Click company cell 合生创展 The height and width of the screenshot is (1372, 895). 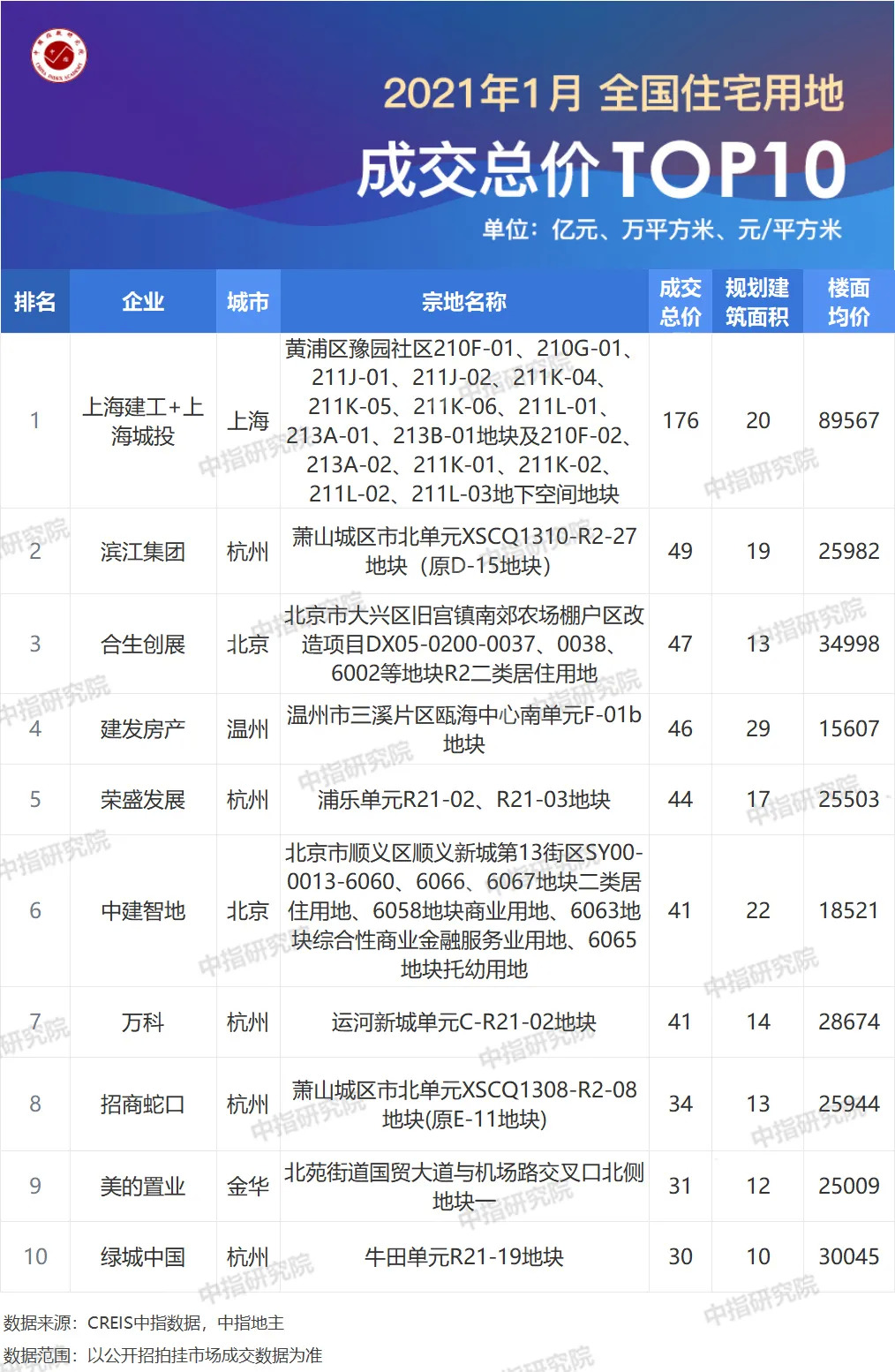143,645
